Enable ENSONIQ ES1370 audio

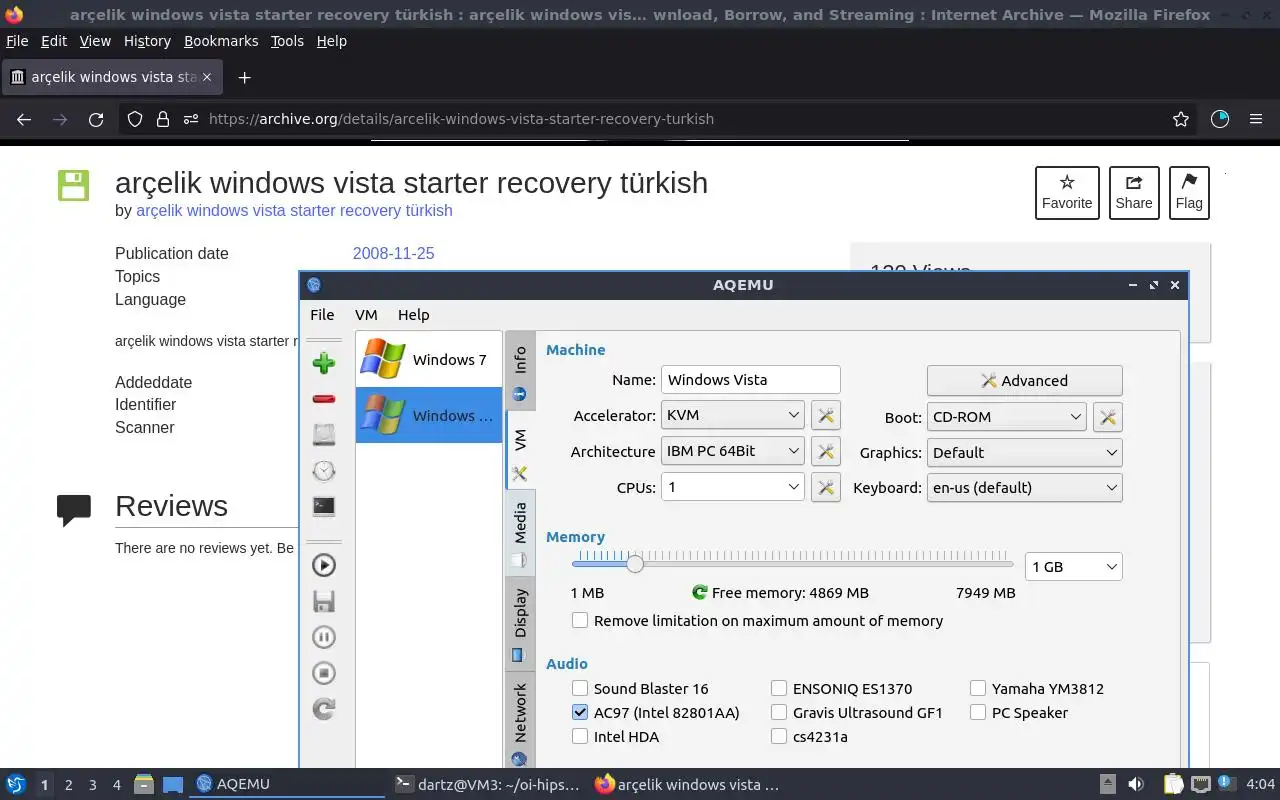click(779, 688)
